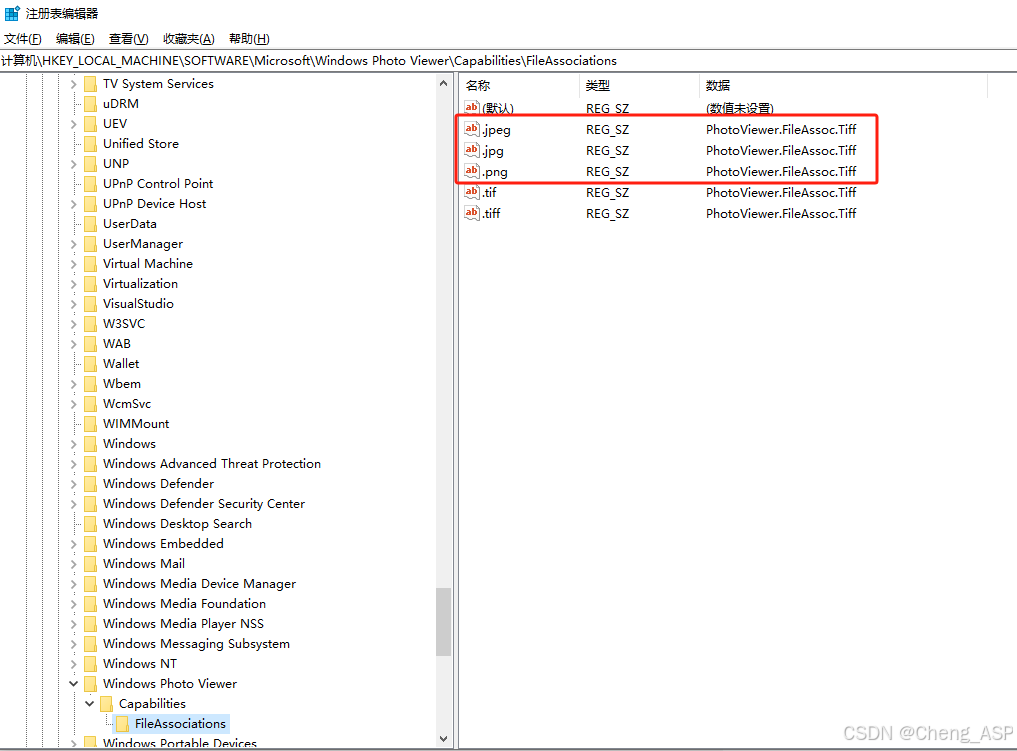Click the Windows Photo Viewer folder icon
Viewport: 1017px width, 751px height.
pos(90,684)
